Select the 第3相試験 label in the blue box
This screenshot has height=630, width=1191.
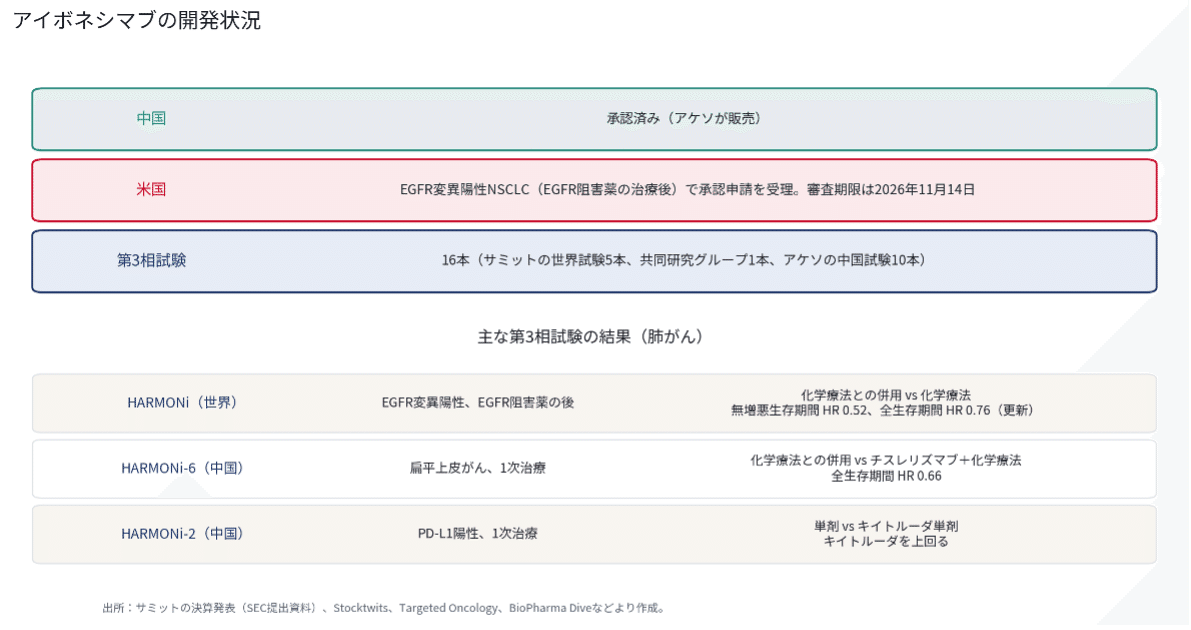point(151,260)
